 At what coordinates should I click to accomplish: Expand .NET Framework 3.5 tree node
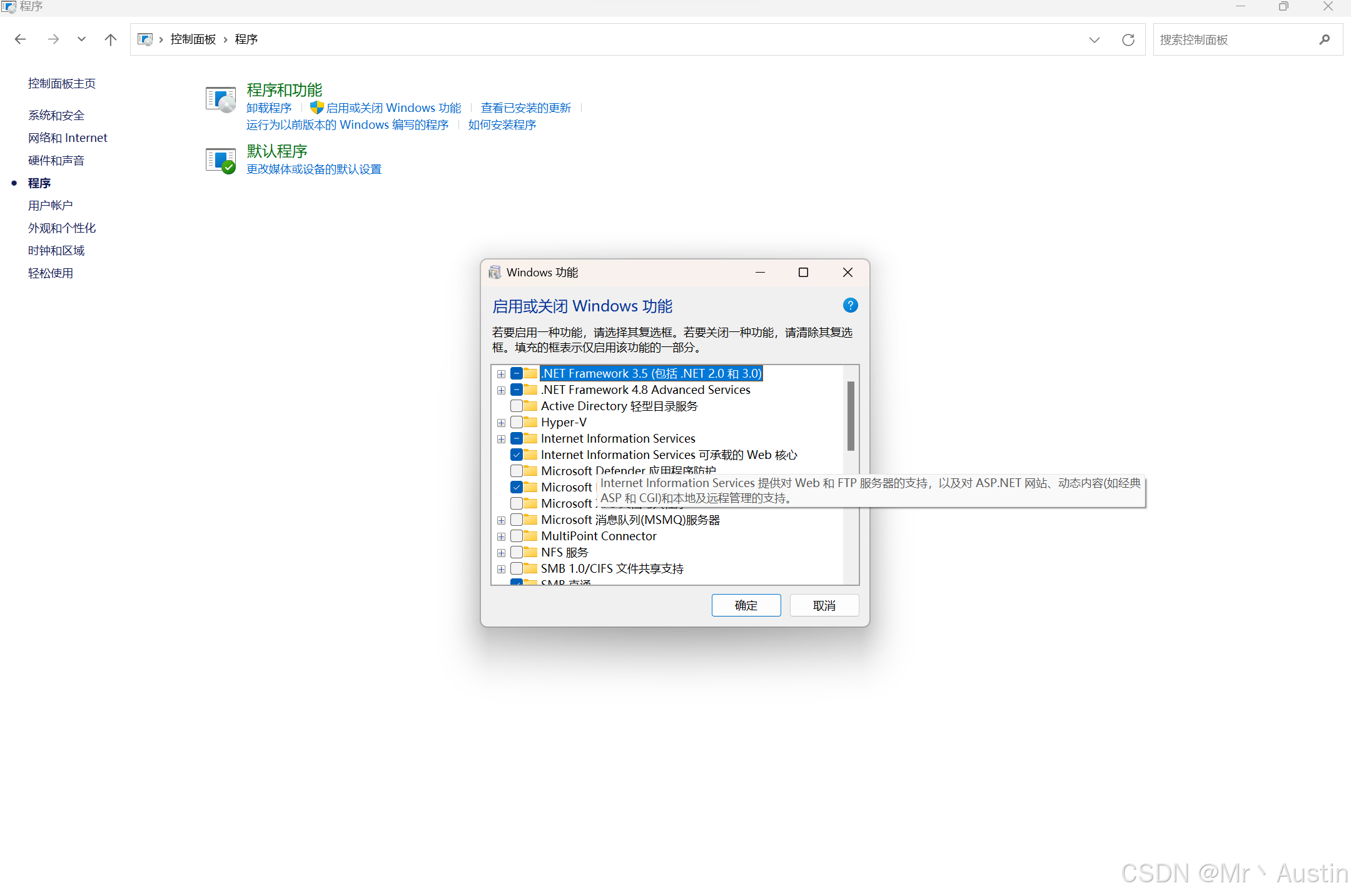[501, 374]
